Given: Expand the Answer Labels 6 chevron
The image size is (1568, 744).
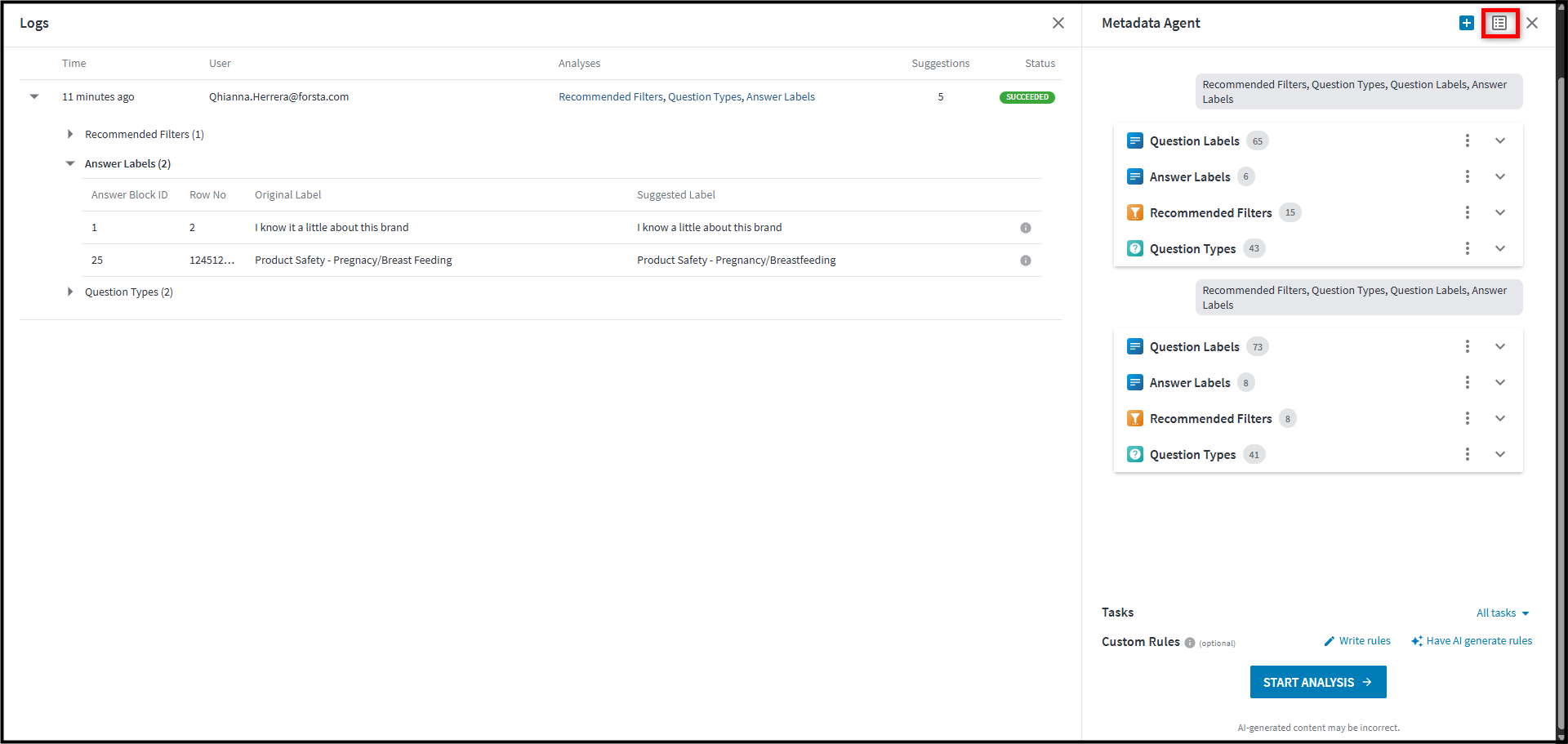Looking at the screenshot, I should coord(1500,176).
